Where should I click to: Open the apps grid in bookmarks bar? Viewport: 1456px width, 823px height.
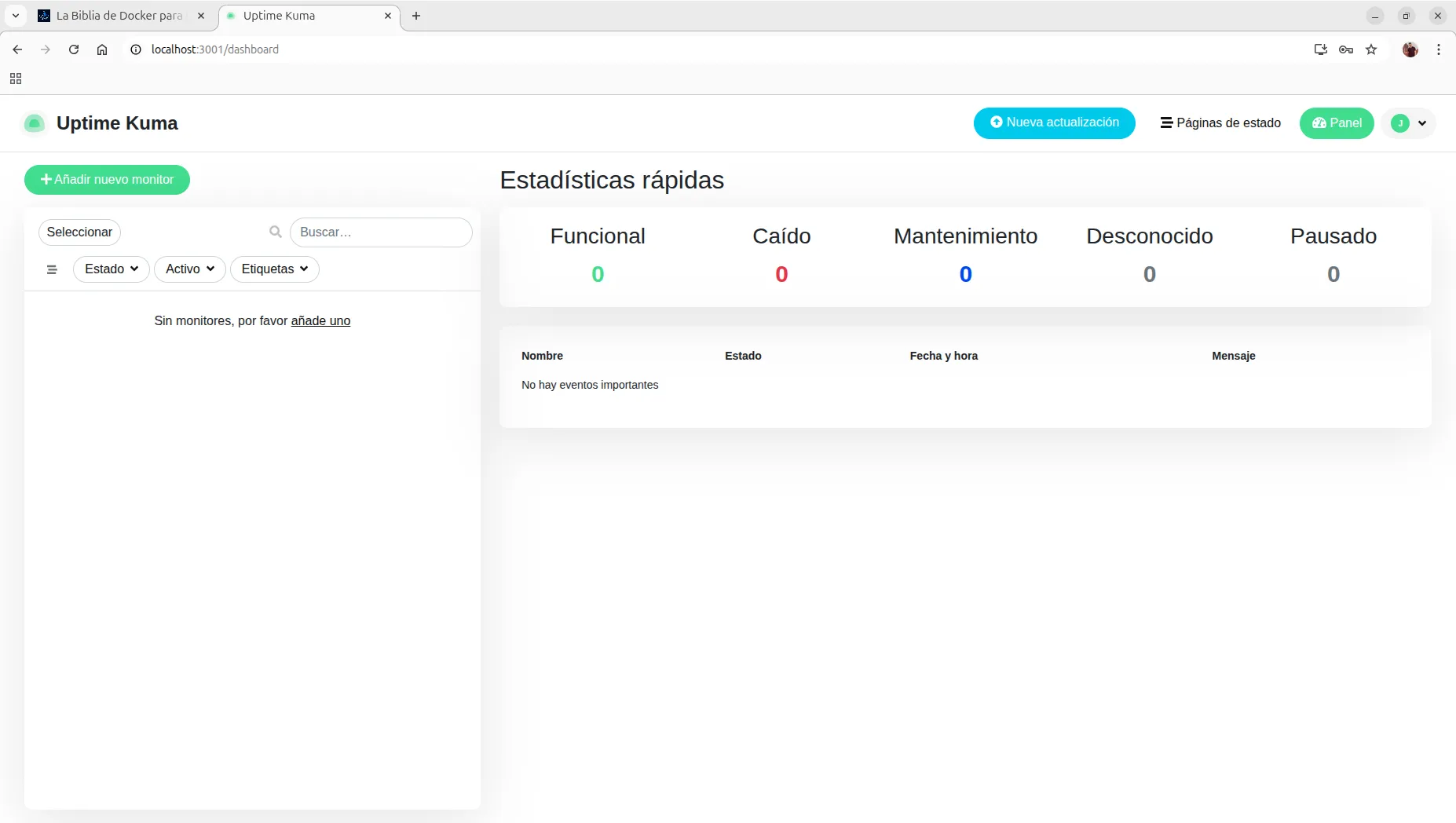16,79
